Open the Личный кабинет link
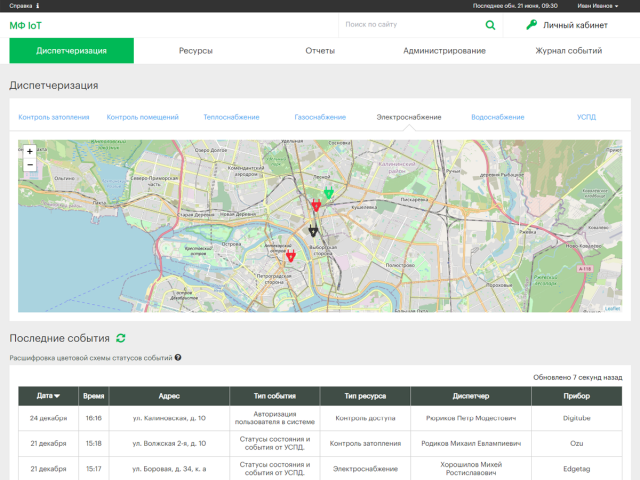 point(575,25)
